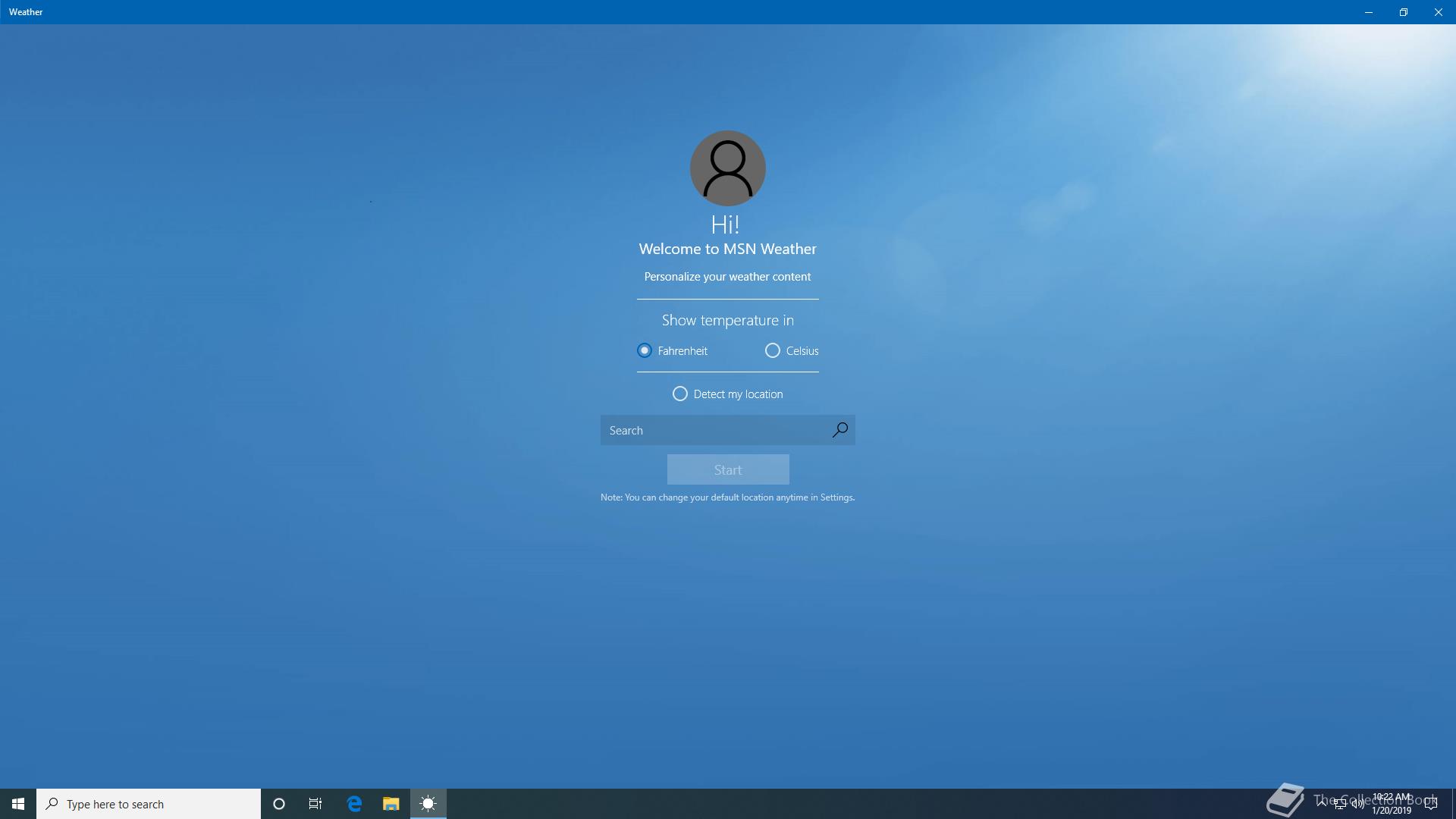Click the 'Welcome to MSN Weather' heading

click(x=728, y=249)
